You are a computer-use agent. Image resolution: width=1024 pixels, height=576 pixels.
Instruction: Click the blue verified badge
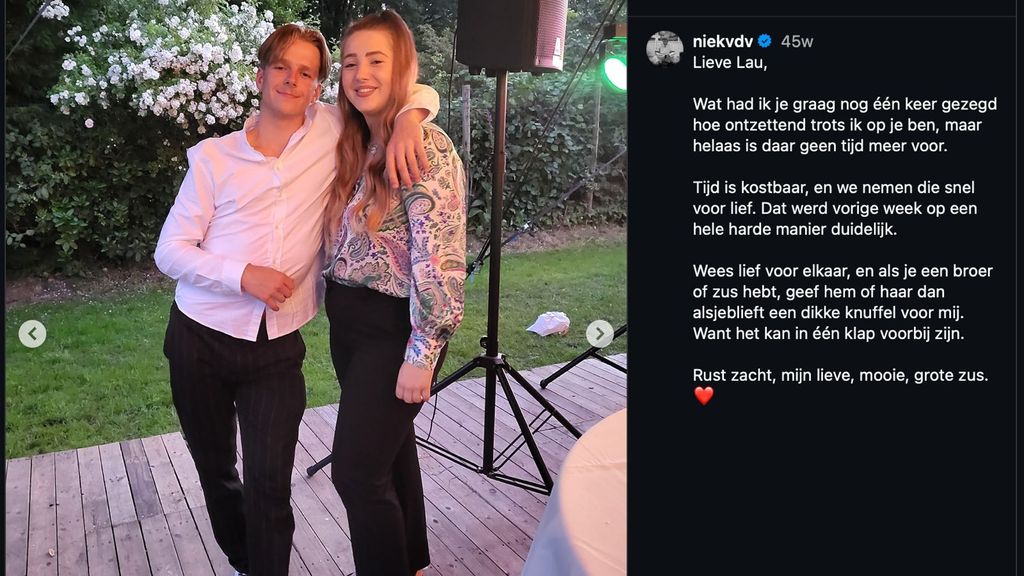[764, 42]
